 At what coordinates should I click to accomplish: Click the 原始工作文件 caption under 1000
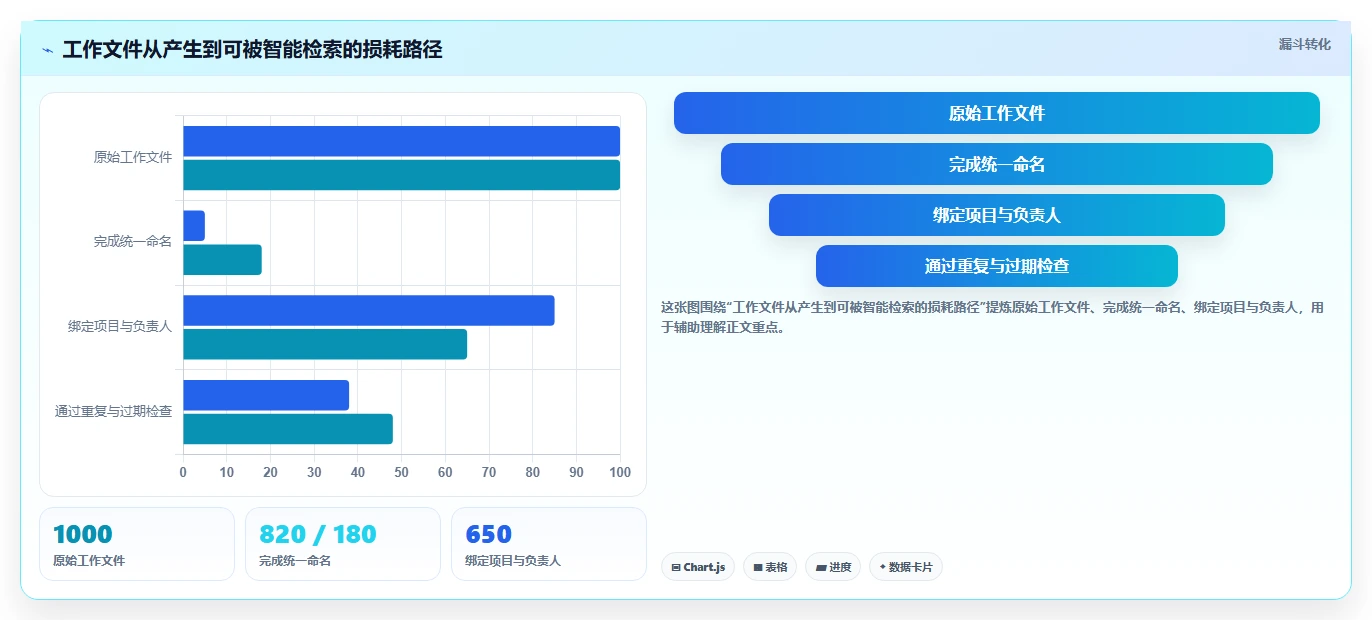click(89, 561)
